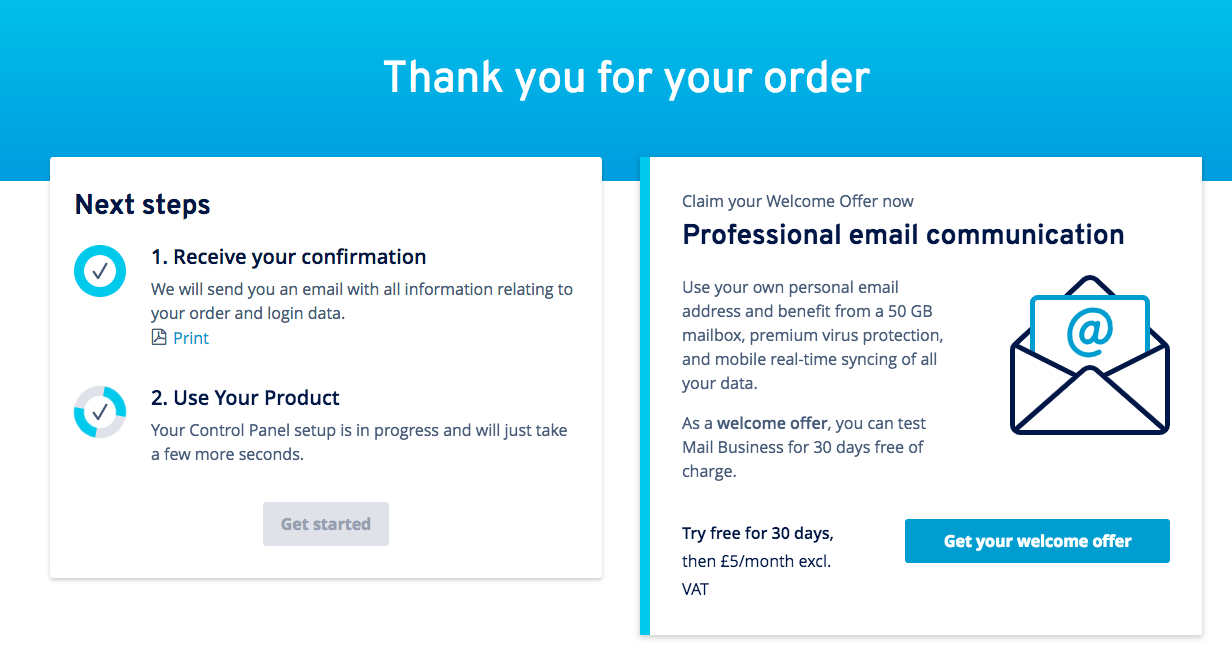1232x654 pixels.
Task: Click the Get started button
Action: point(326,524)
